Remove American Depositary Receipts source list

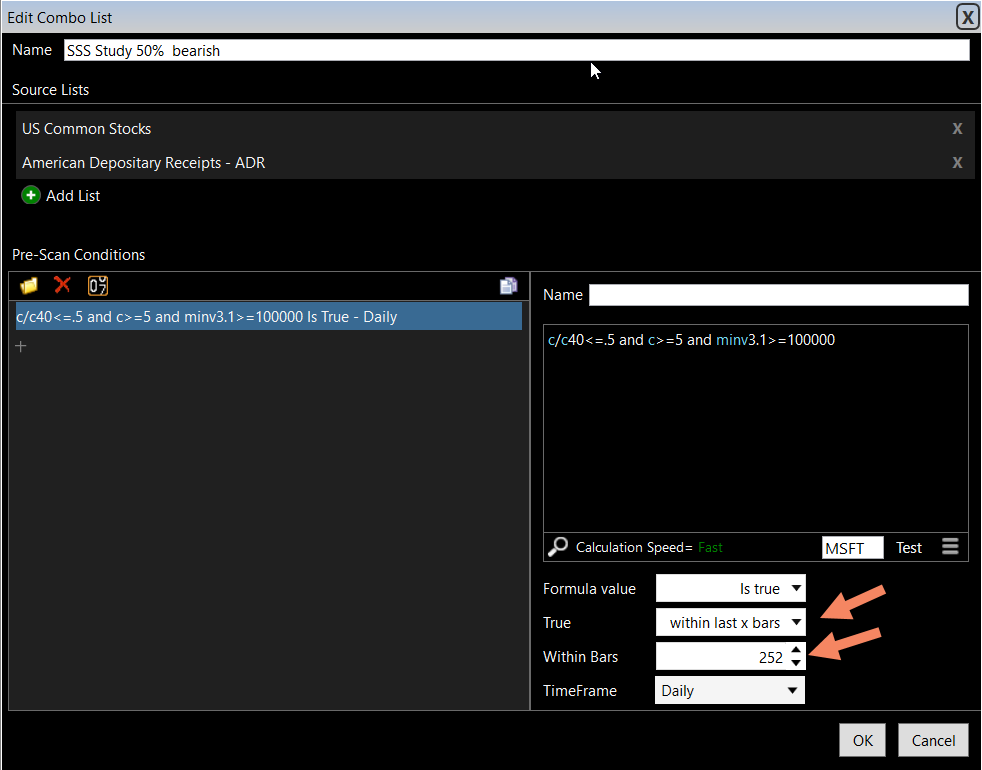coord(957,163)
